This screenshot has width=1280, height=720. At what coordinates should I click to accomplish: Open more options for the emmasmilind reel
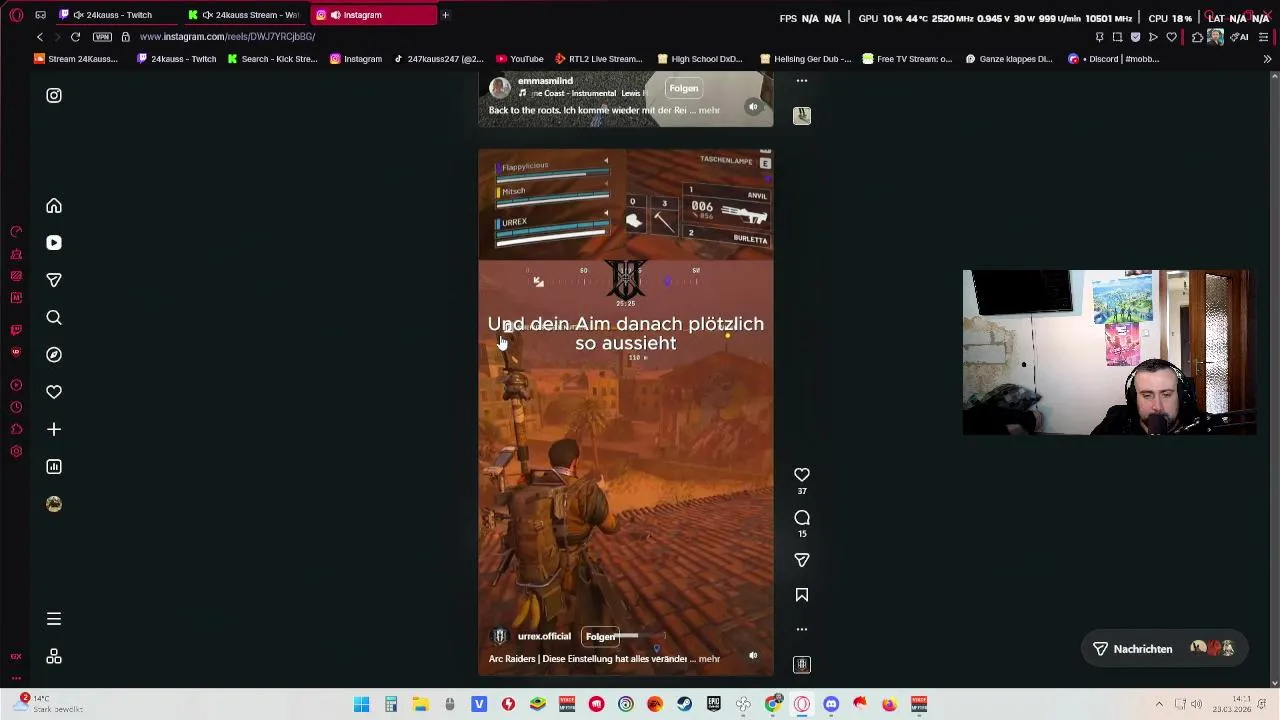(x=802, y=81)
